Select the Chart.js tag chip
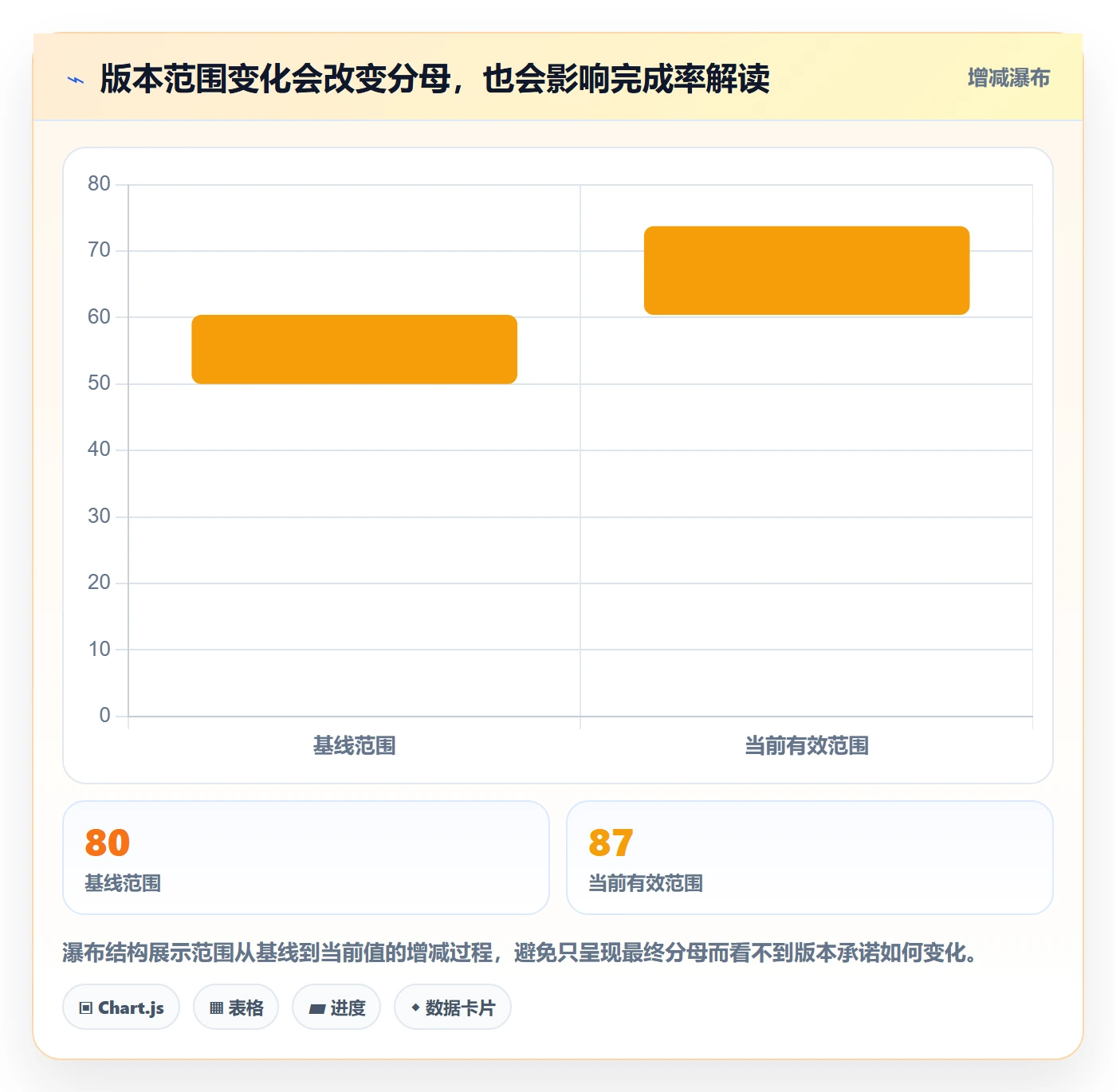The image size is (1116, 1092). [121, 1008]
